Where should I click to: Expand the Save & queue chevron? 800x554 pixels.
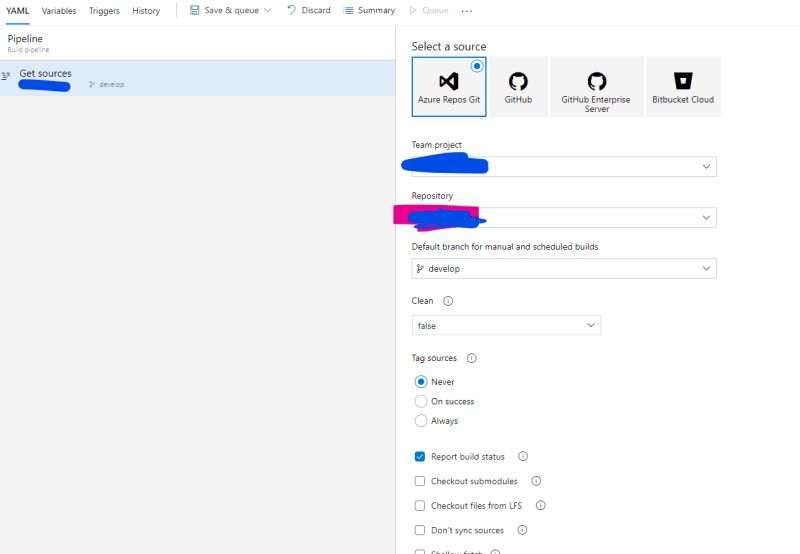[x=268, y=10]
